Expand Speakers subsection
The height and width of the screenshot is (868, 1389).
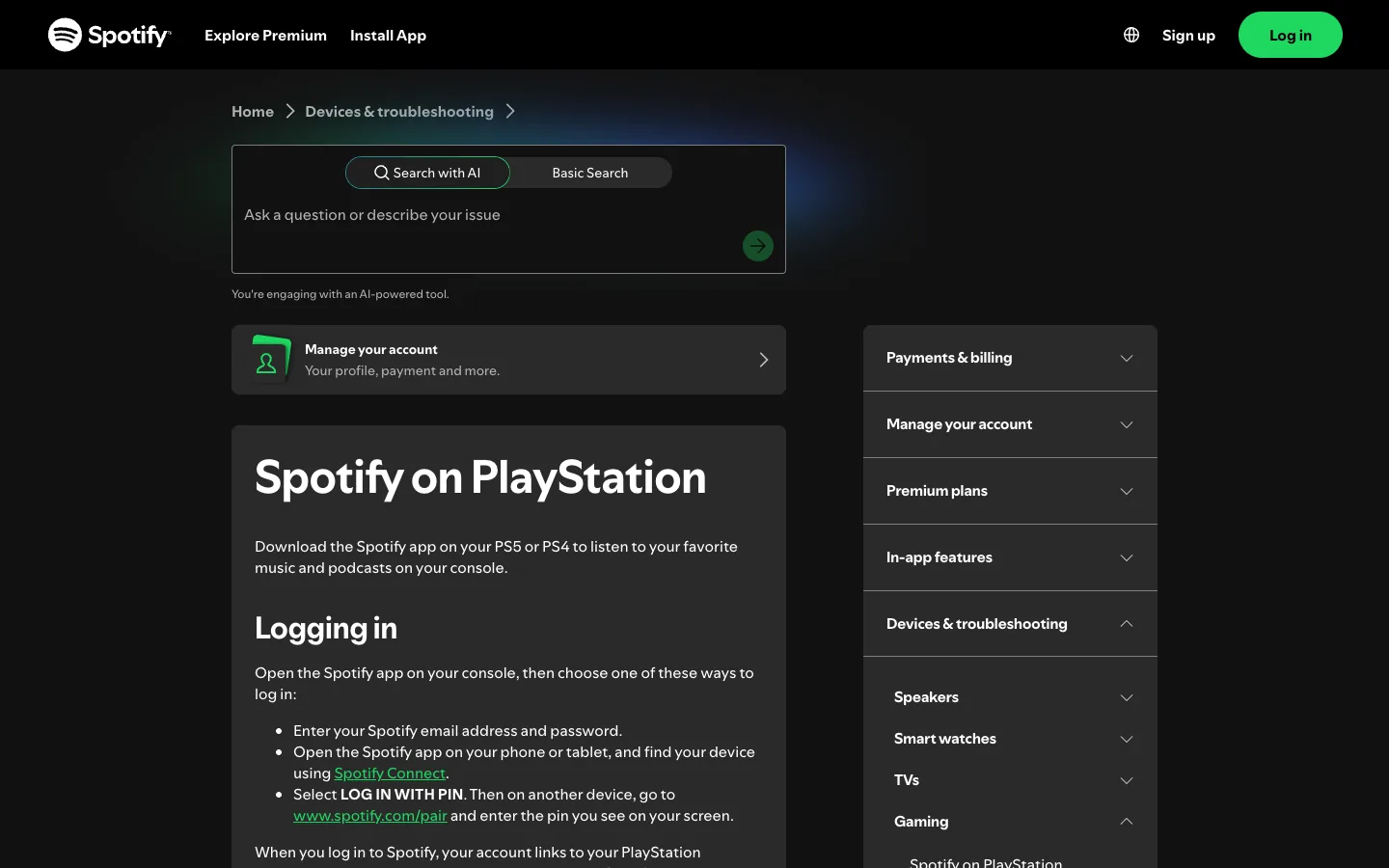point(1013,697)
